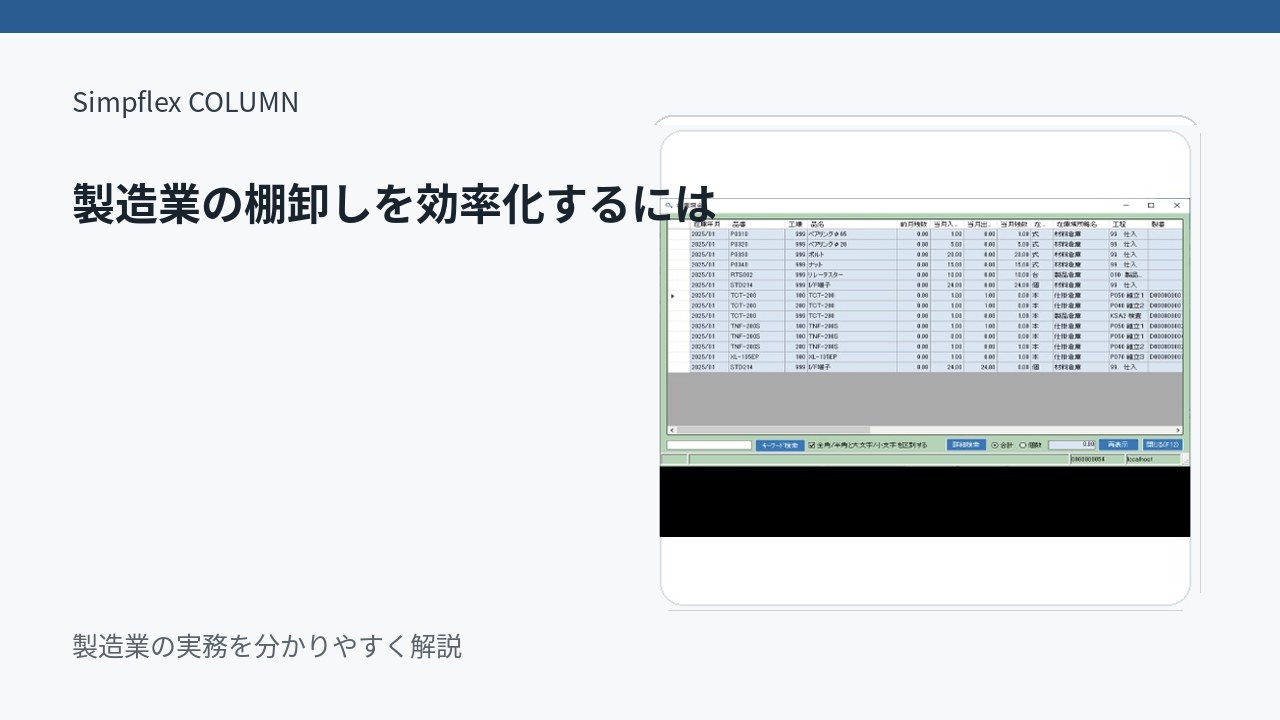Click the Simpflex COLUMN heading text

(x=185, y=102)
